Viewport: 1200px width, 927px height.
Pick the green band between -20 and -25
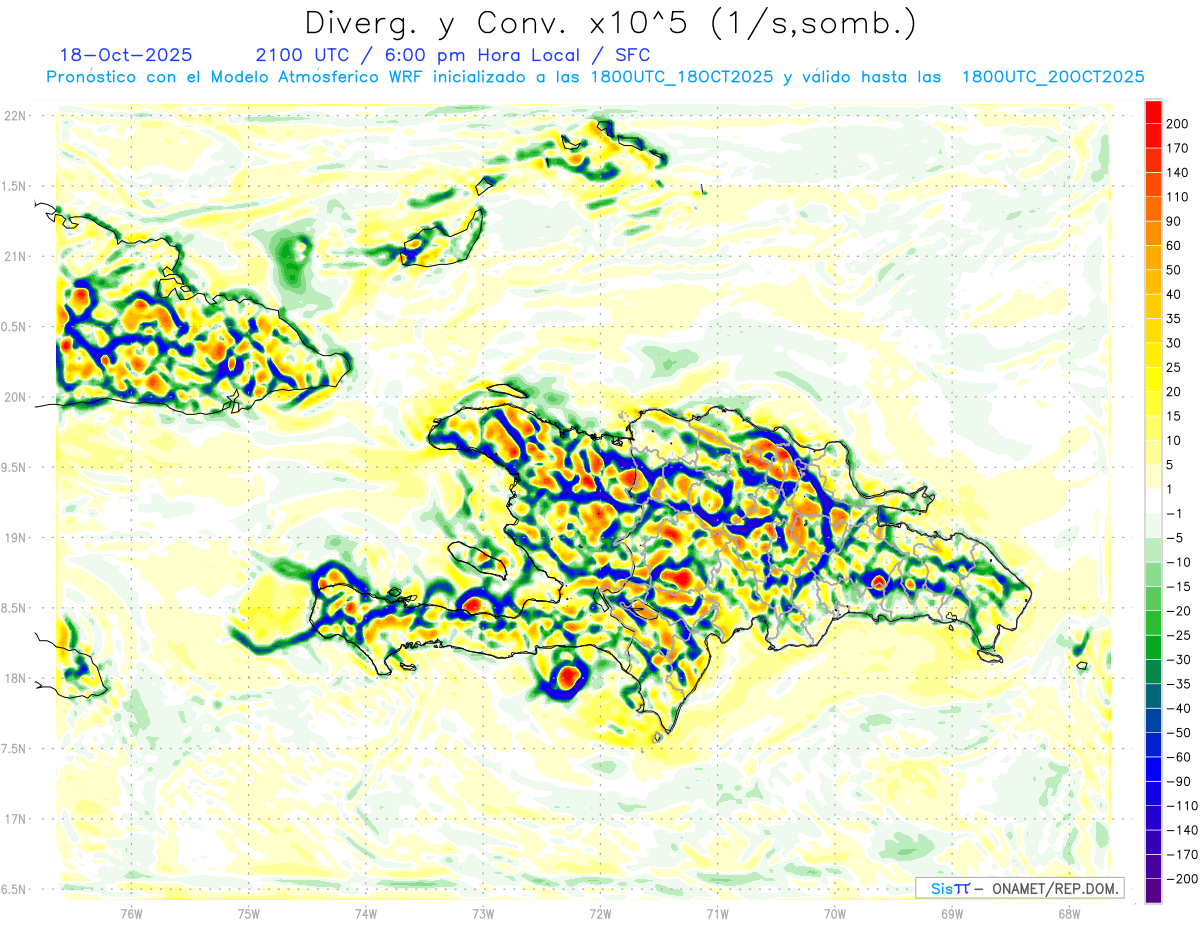[x=1153, y=623]
